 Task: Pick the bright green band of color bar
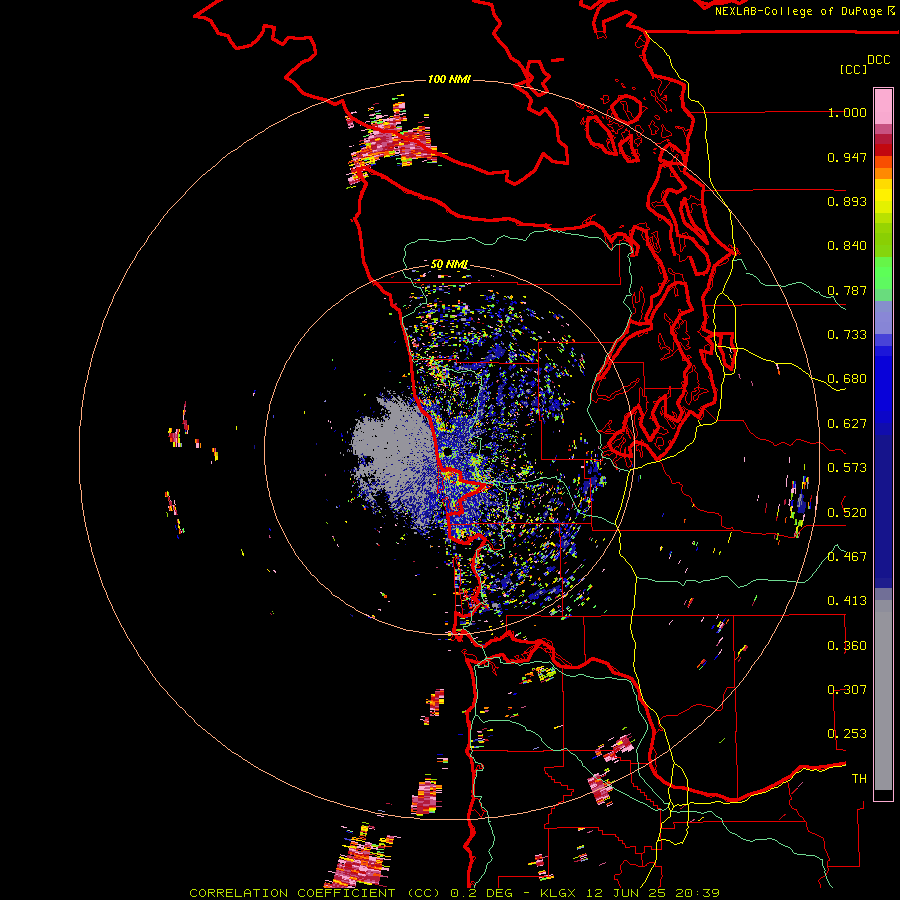pos(883,273)
